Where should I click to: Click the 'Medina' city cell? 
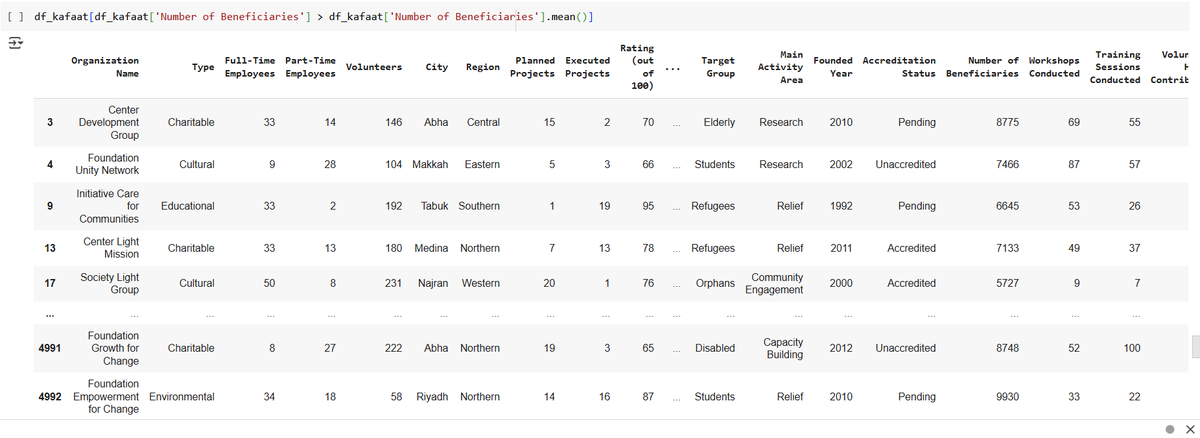click(432, 248)
